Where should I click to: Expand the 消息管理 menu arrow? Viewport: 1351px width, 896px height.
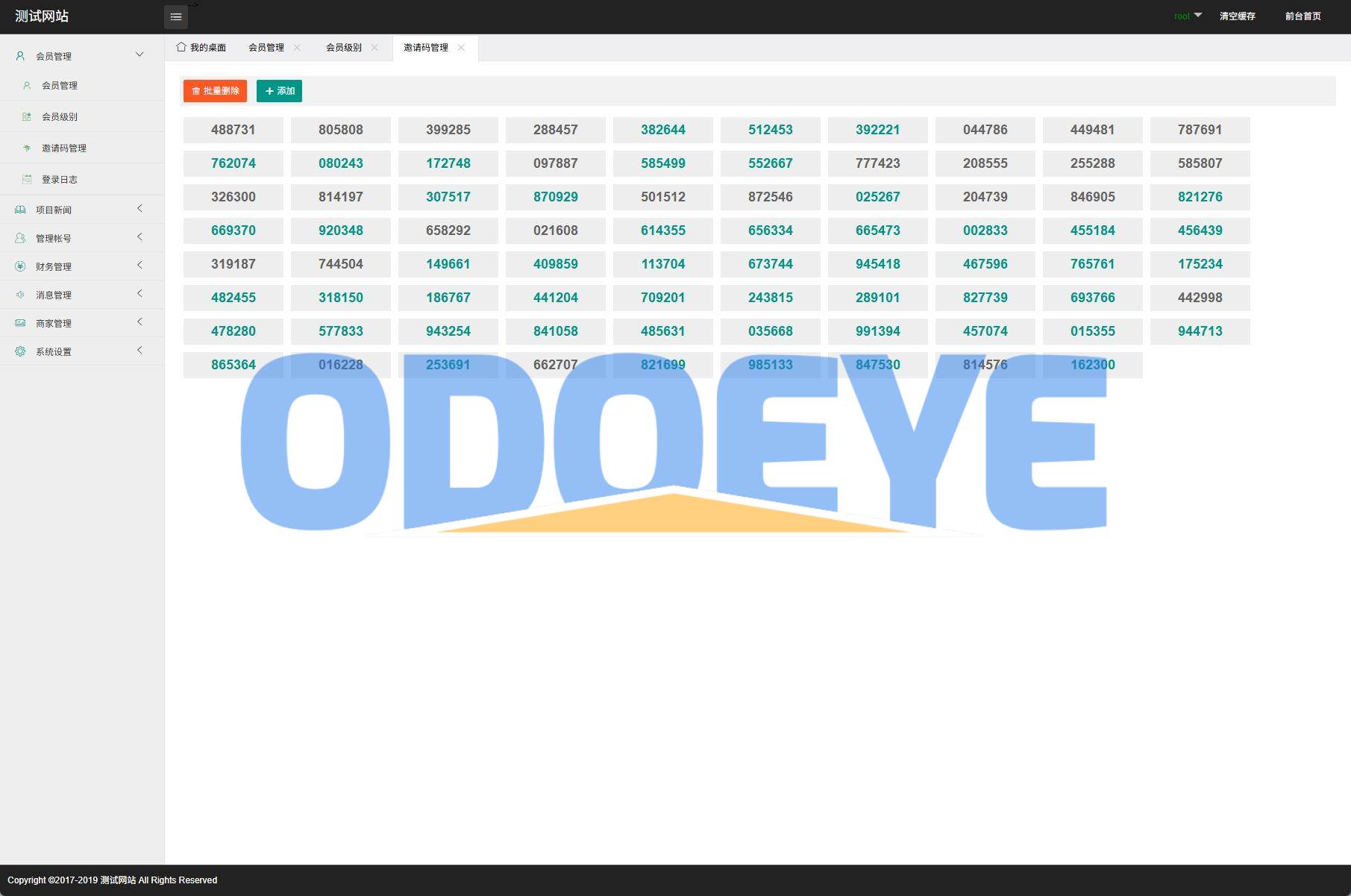coord(140,294)
